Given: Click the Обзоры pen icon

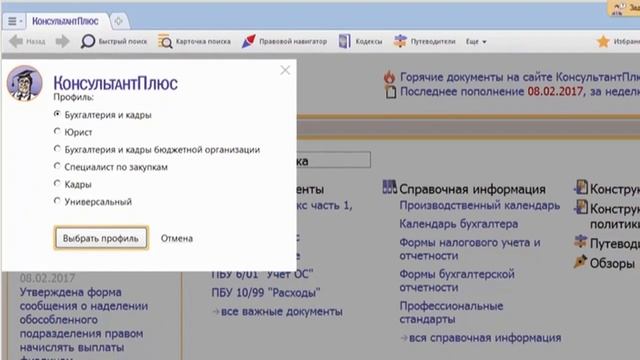Looking at the screenshot, I should point(580,262).
